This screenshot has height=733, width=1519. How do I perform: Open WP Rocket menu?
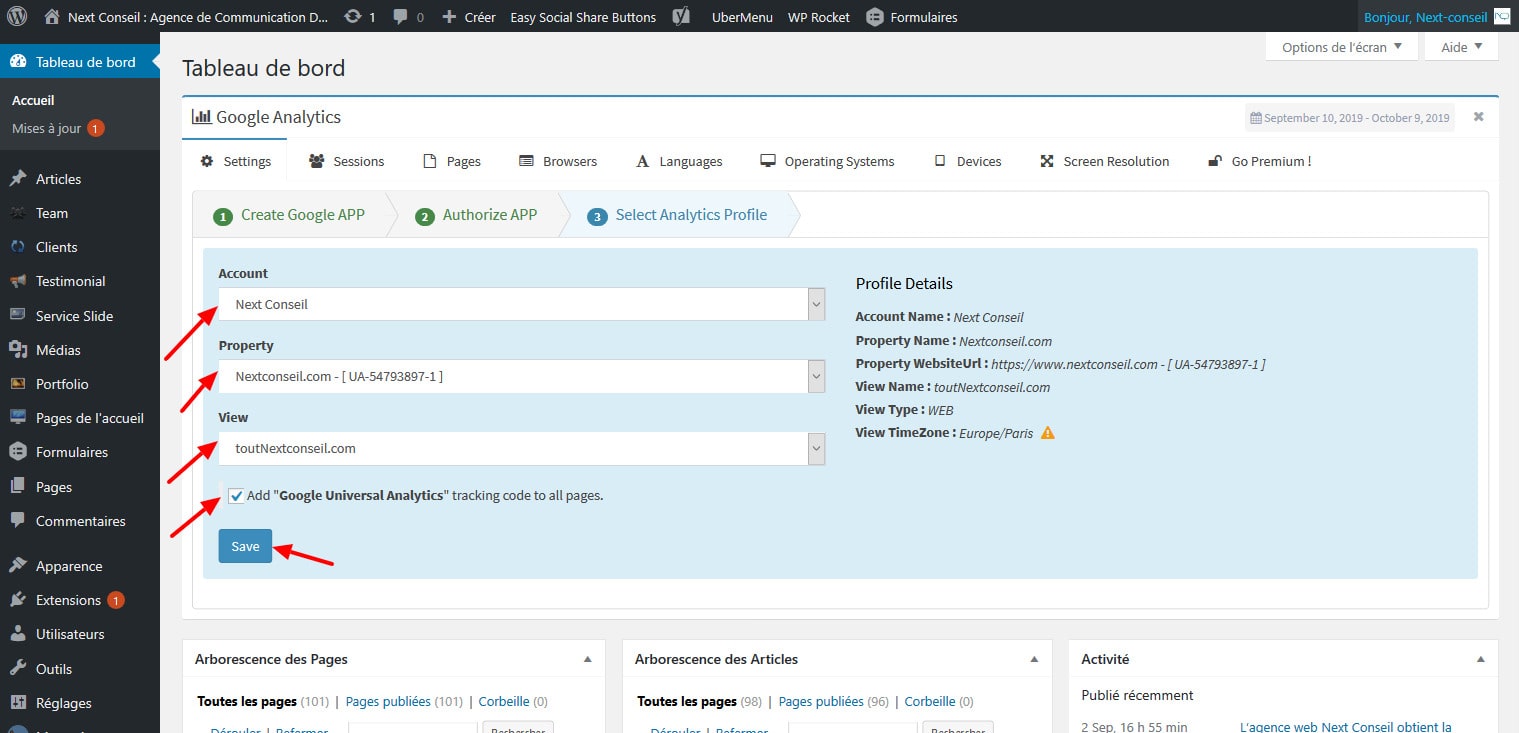819,17
